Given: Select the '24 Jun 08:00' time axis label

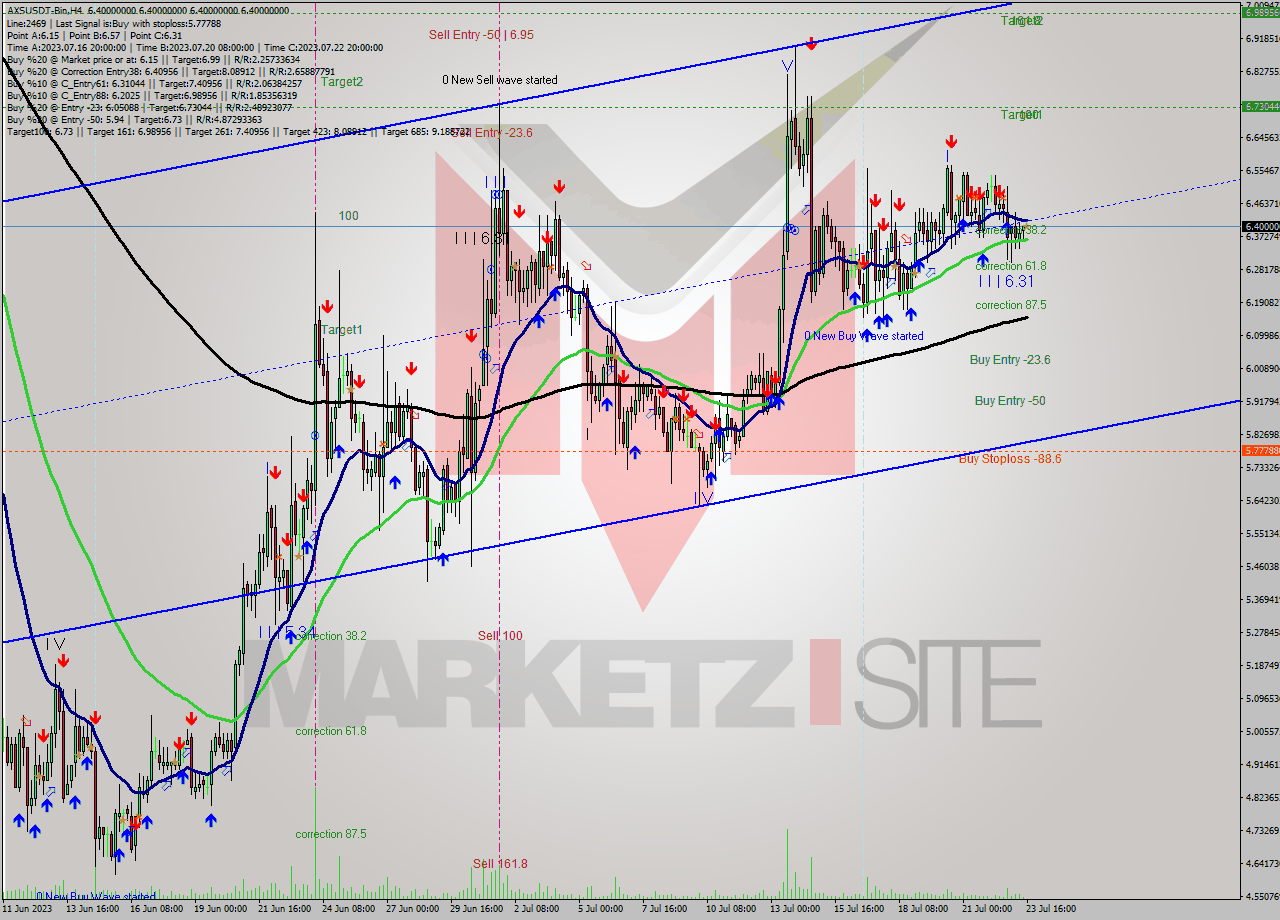Looking at the screenshot, I should tap(350, 910).
